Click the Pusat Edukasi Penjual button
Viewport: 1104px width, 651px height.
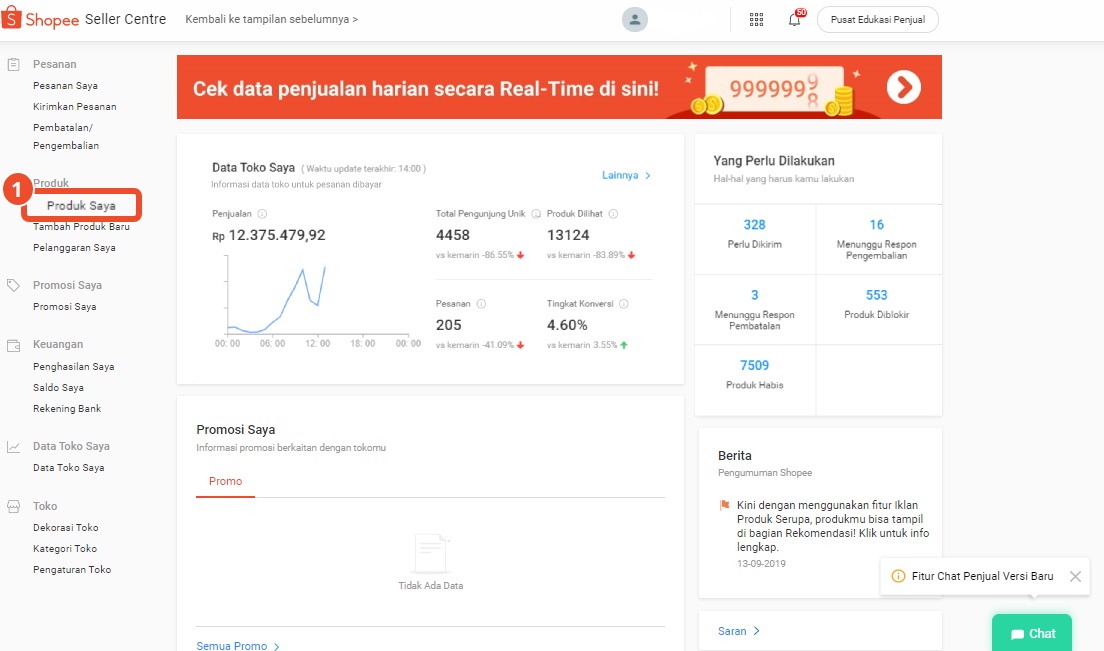877,20
